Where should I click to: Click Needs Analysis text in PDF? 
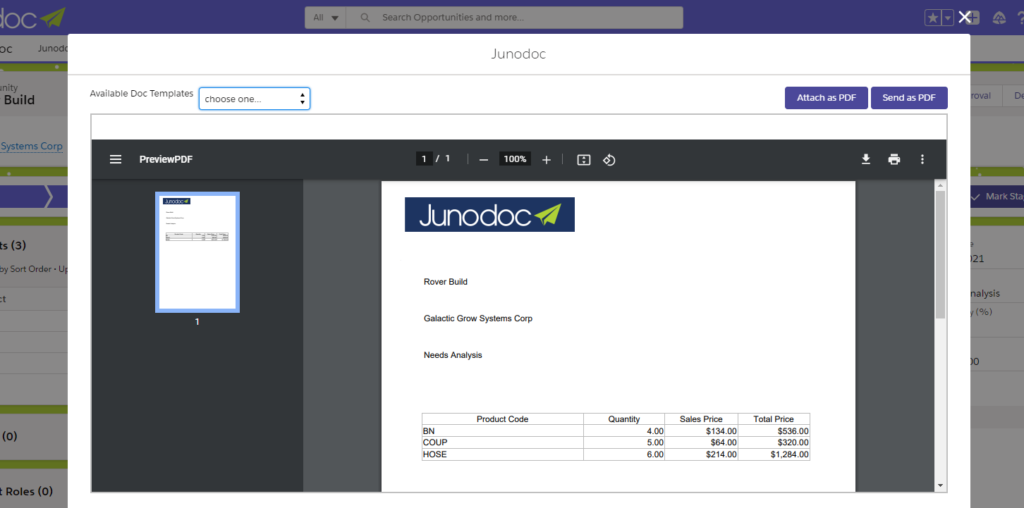coord(453,355)
